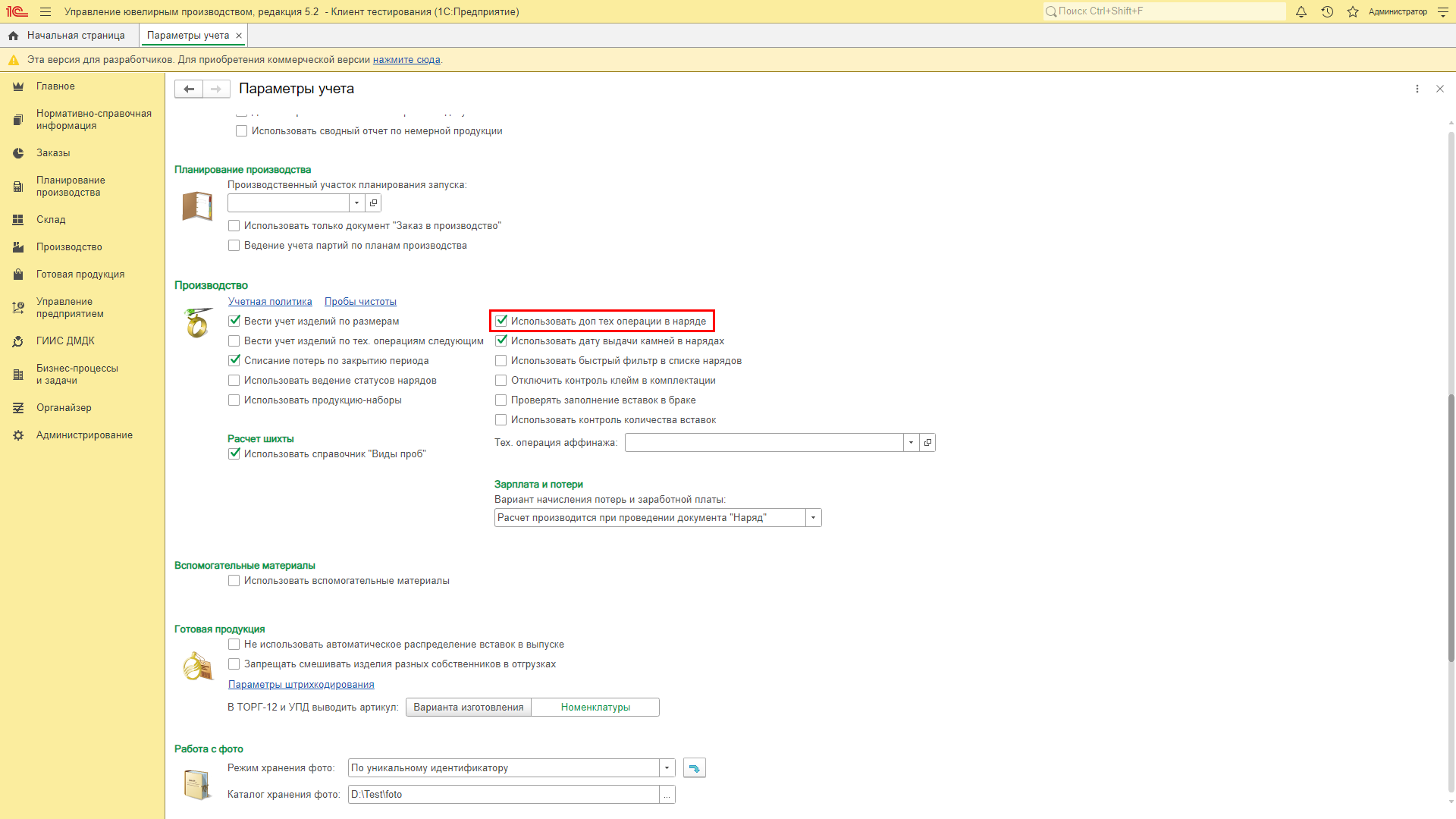This screenshot has width=1456, height=819.
Task: Open the Администрирование section
Action: coord(84,435)
